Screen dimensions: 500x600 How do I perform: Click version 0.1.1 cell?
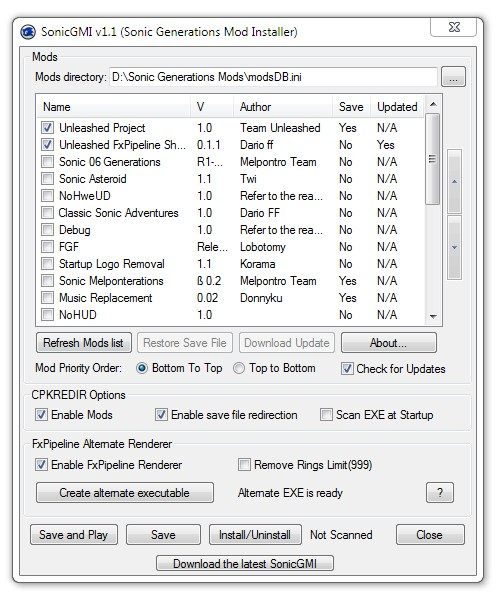pos(209,145)
